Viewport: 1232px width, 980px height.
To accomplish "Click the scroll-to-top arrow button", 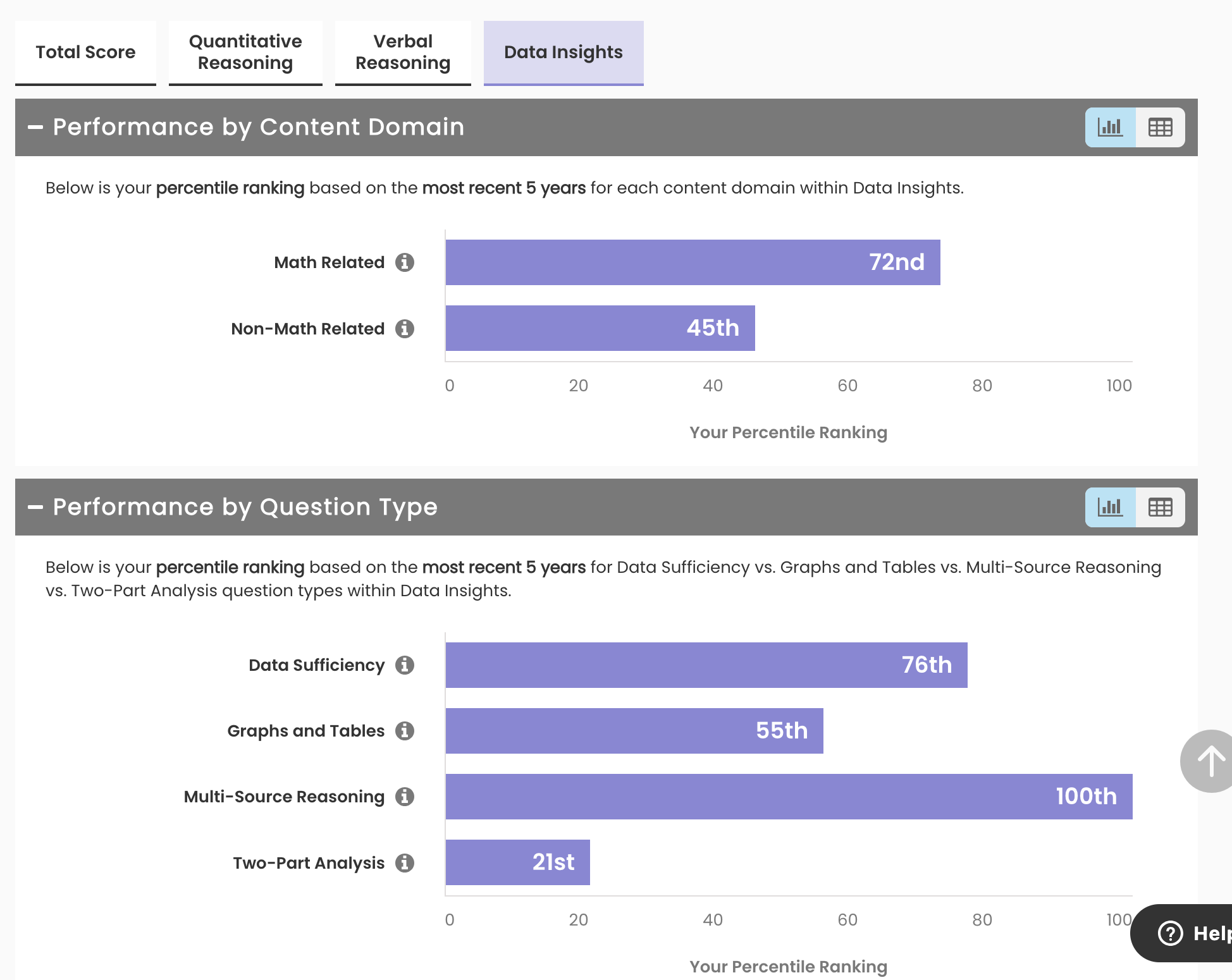I will click(x=1209, y=761).
